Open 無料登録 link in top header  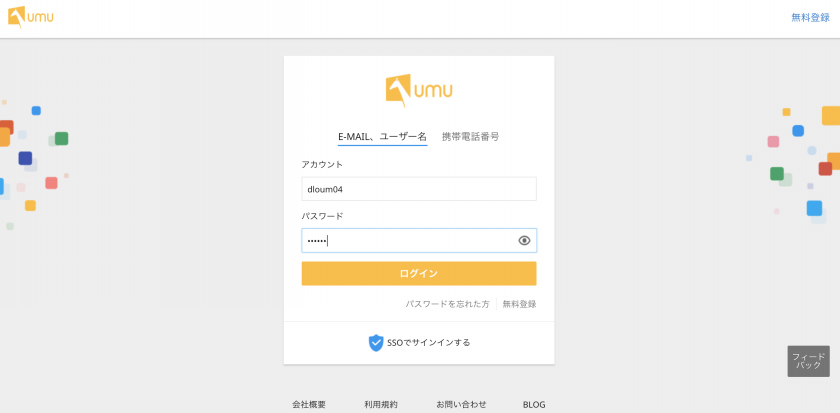click(810, 18)
